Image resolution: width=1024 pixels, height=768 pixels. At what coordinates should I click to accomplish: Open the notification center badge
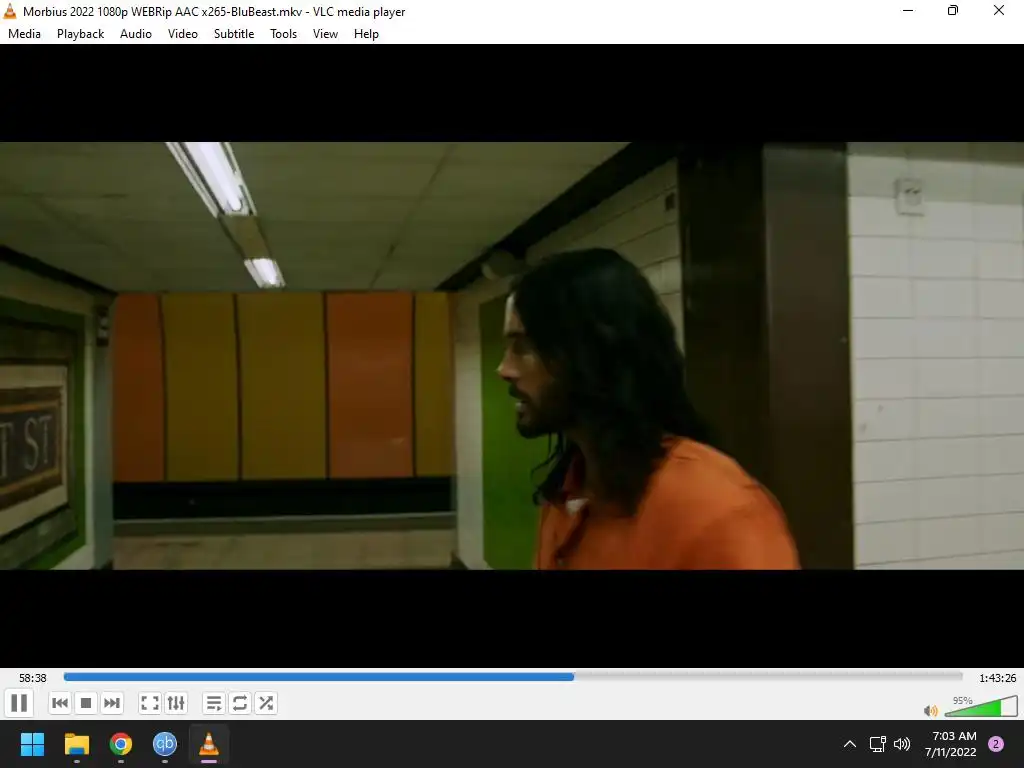click(x=996, y=744)
